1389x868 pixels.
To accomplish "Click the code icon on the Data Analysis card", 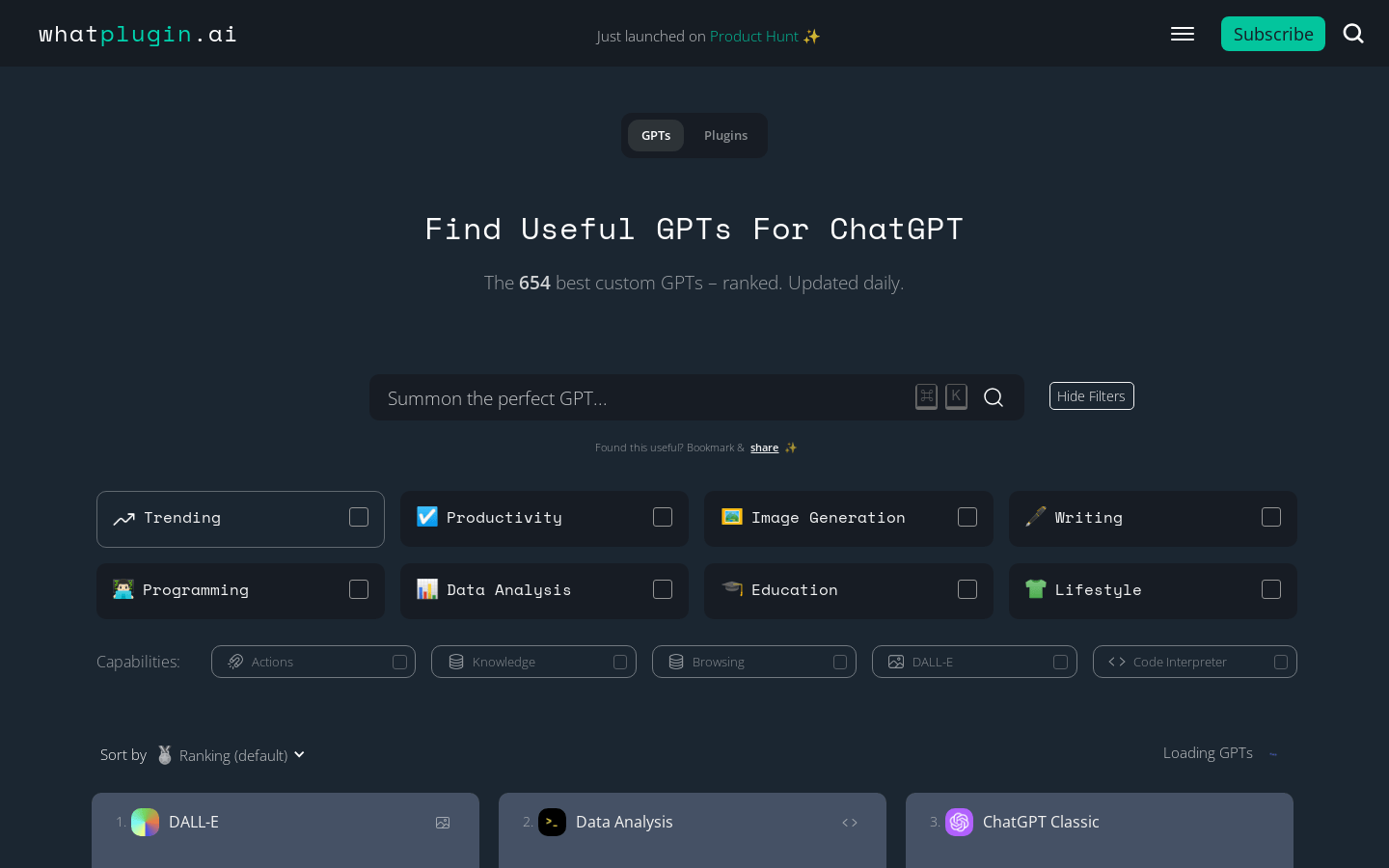I will pyautogui.click(x=850, y=823).
